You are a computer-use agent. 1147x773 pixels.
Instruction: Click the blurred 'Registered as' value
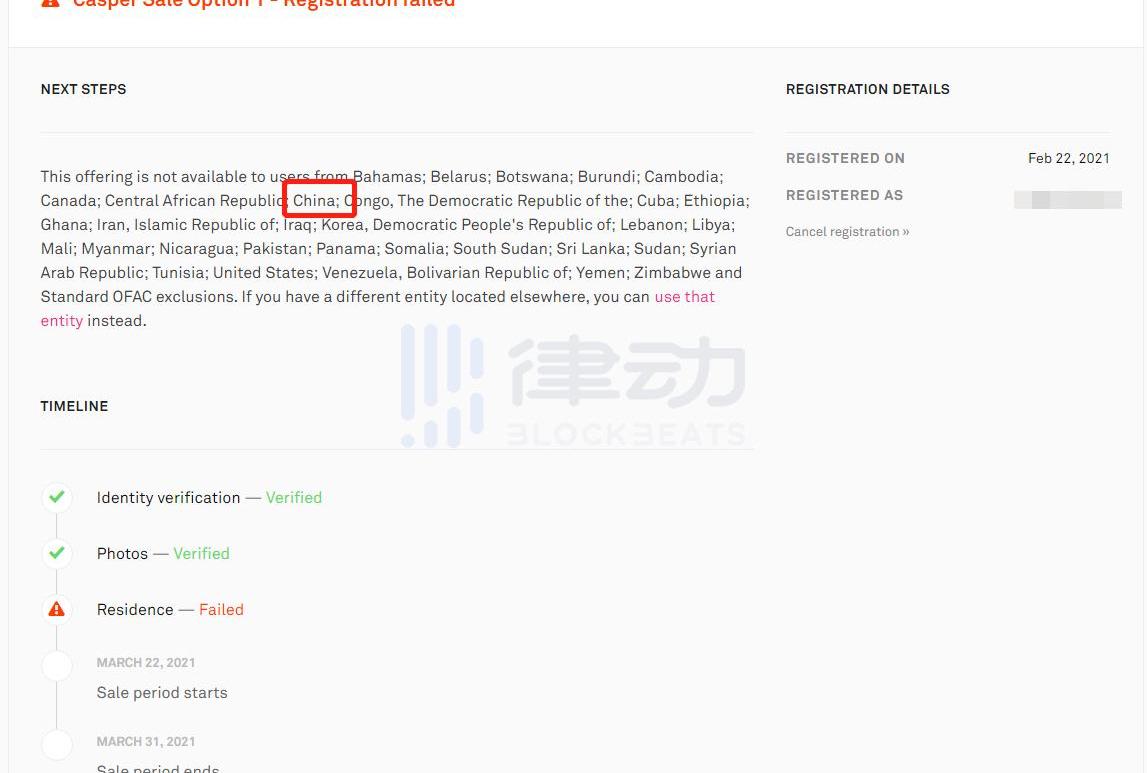(x=1067, y=200)
